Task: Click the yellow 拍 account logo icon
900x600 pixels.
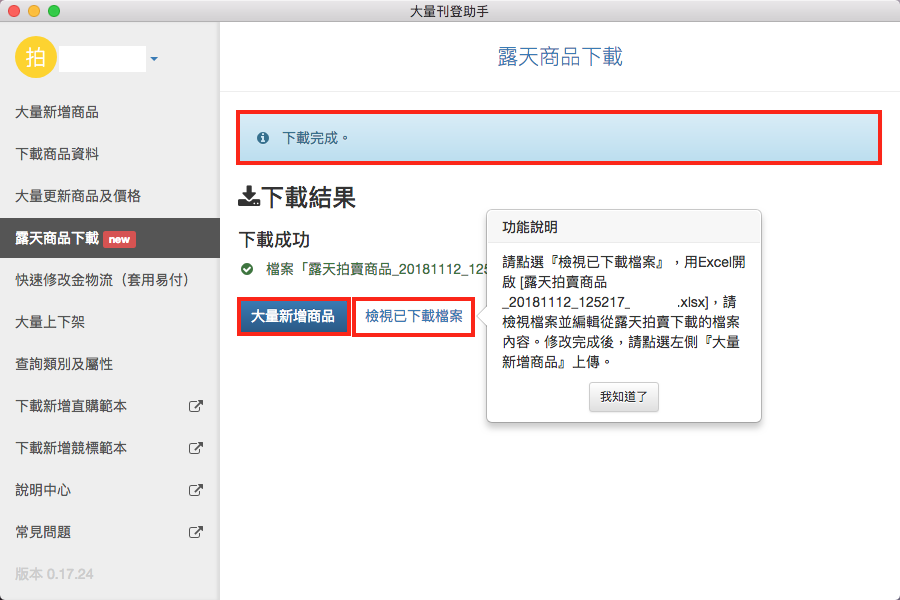Action: tap(36, 58)
